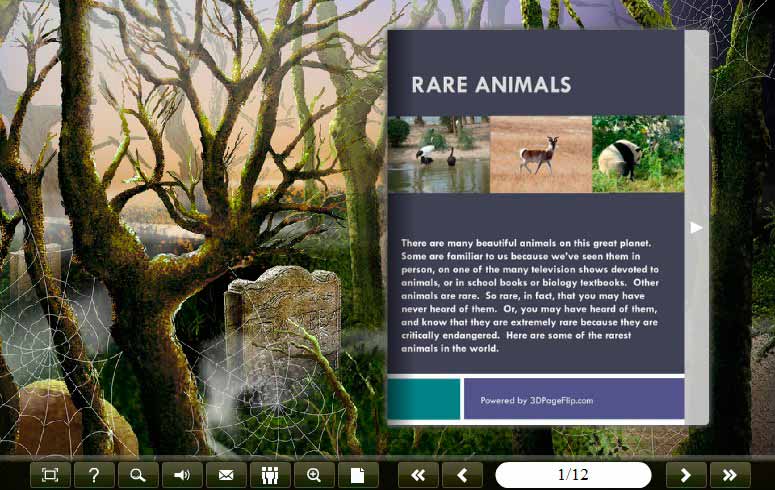Open the social share people icon

pyautogui.click(x=270, y=475)
